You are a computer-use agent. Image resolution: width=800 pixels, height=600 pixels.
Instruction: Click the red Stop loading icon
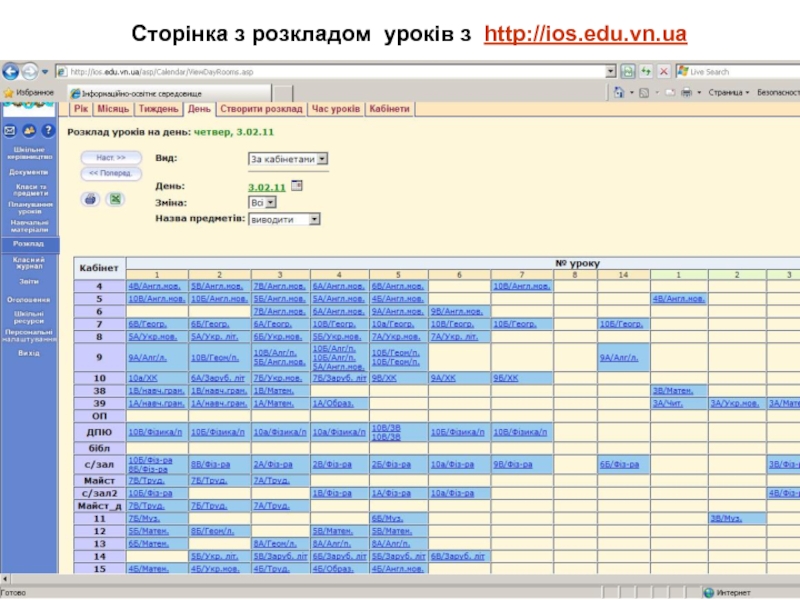coord(663,72)
